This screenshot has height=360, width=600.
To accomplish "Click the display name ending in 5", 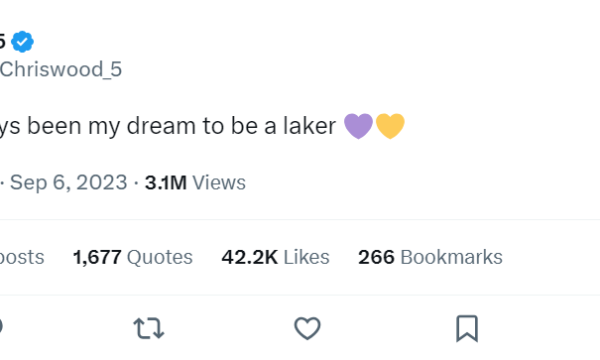I will pos(2,41).
